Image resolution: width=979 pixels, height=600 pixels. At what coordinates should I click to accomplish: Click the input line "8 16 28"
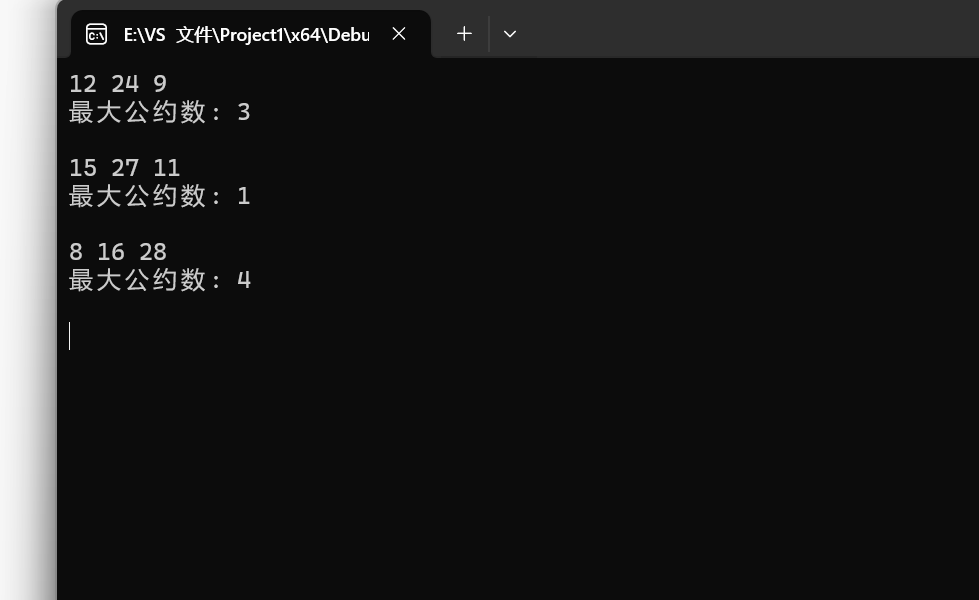118,252
